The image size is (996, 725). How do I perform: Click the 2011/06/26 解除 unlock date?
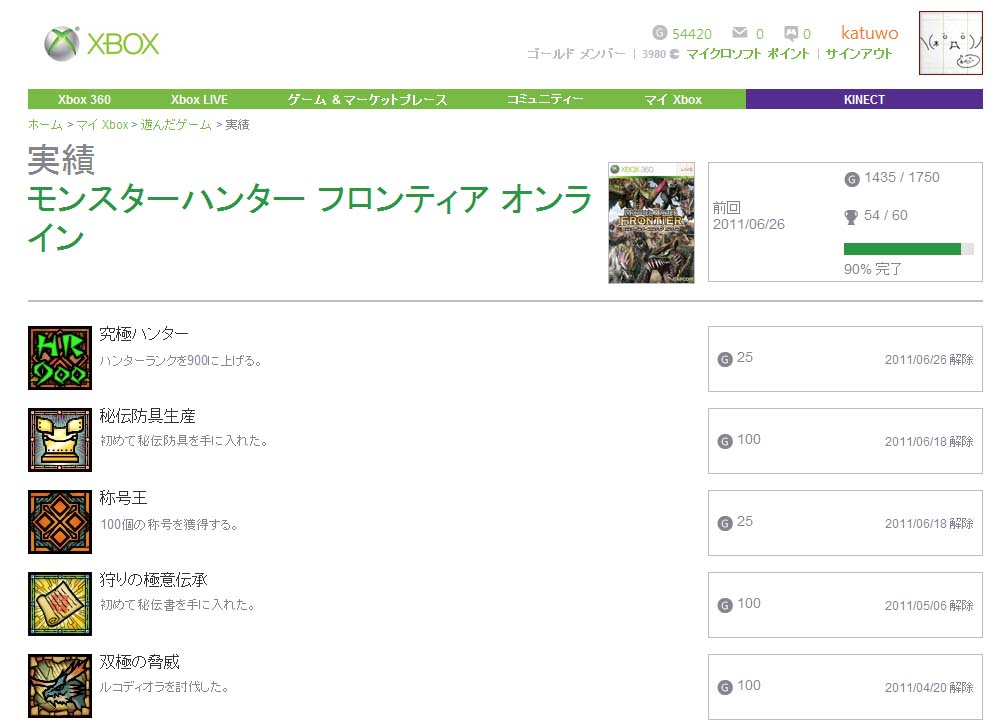pyautogui.click(x=929, y=360)
